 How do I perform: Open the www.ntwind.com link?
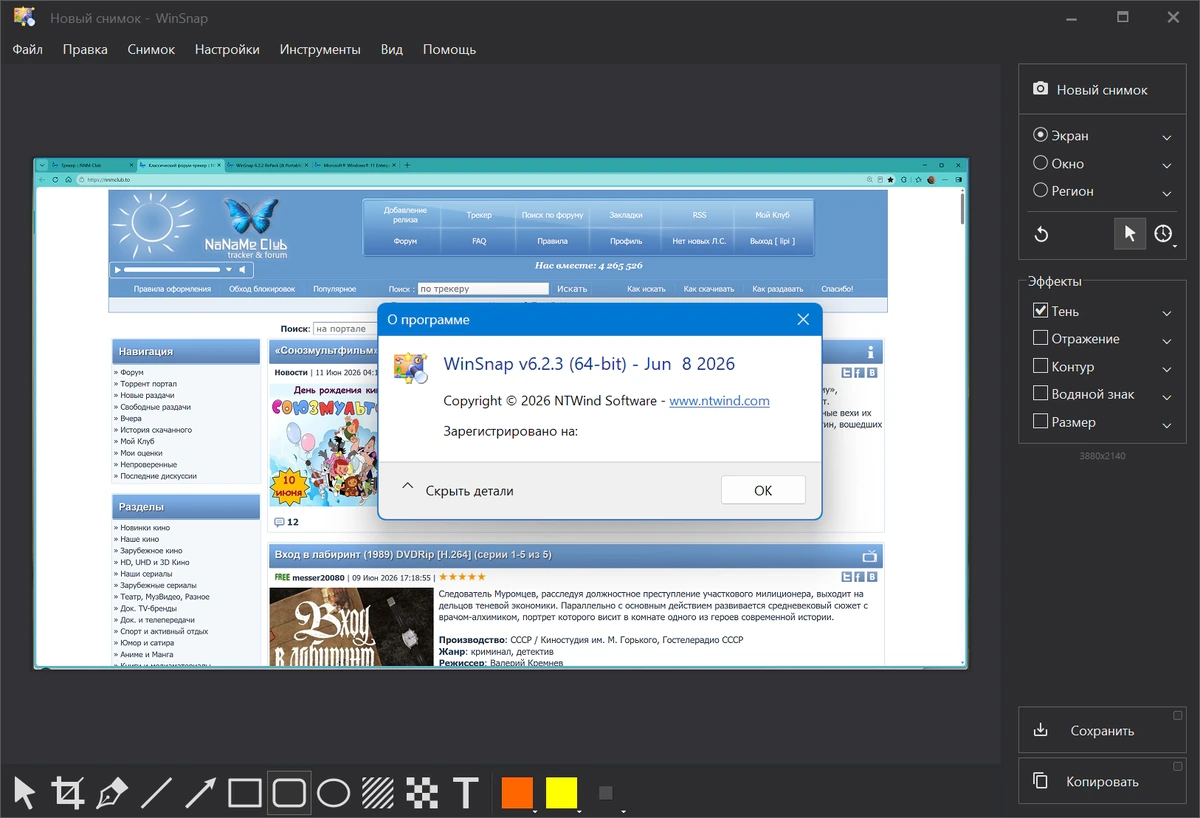719,400
